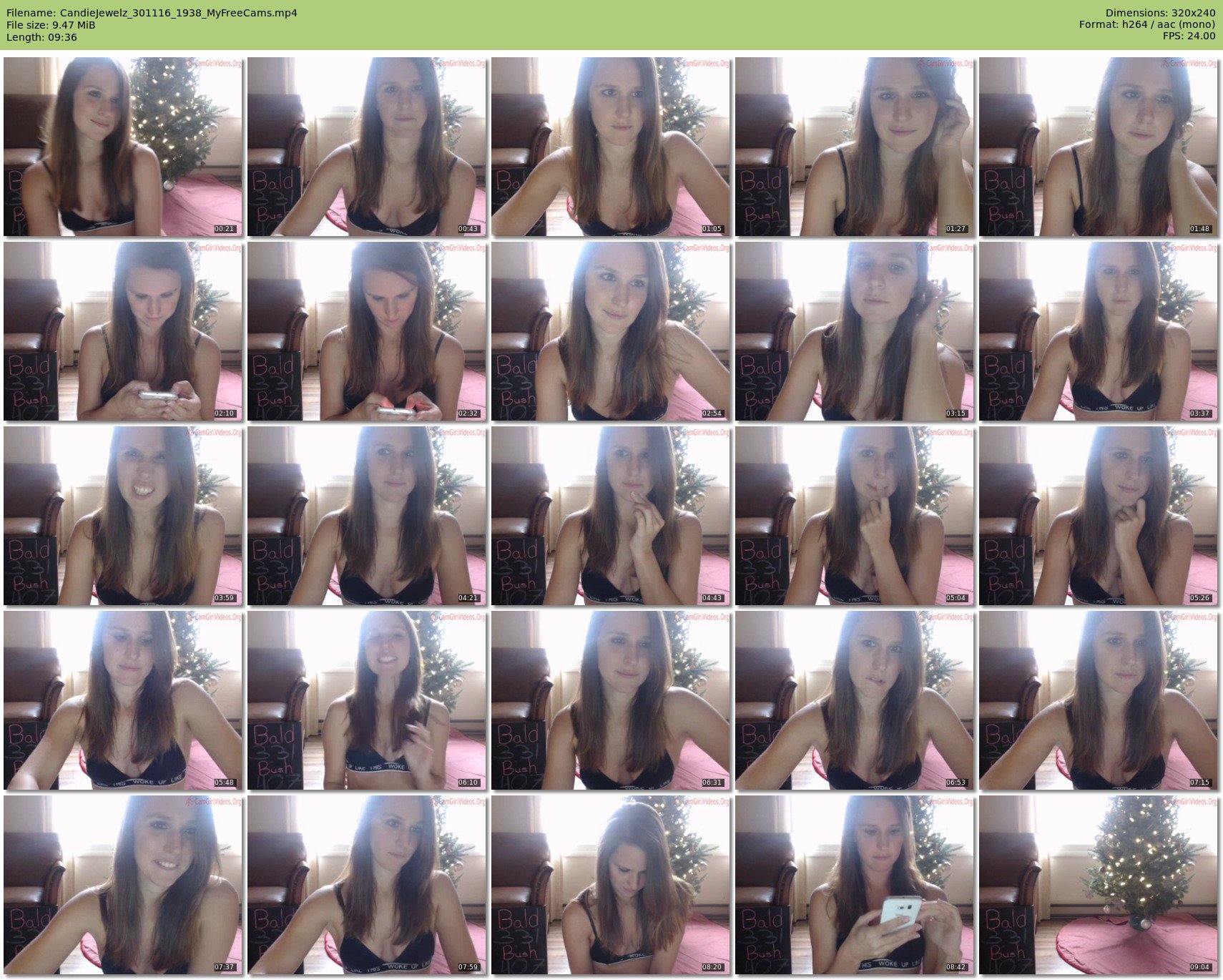Open the frame marked 03:37
This screenshot has width=1223, height=980.
tap(1099, 331)
